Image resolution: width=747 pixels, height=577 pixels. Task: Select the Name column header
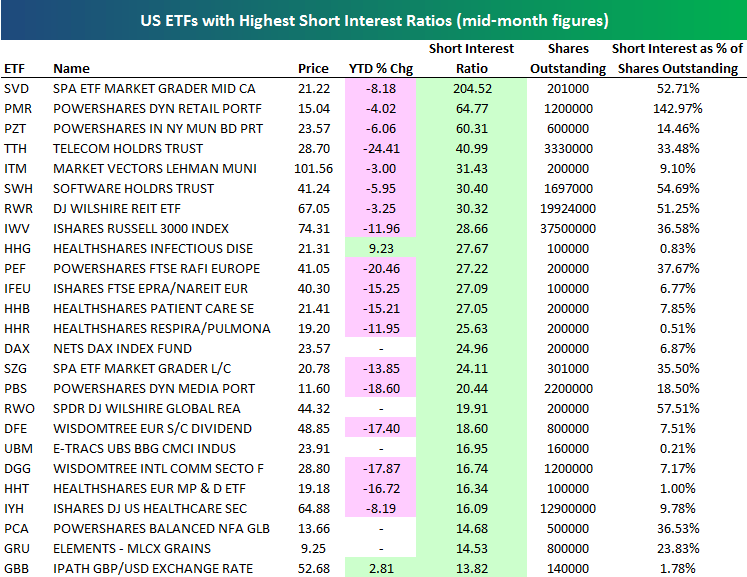pyautogui.click(x=71, y=69)
